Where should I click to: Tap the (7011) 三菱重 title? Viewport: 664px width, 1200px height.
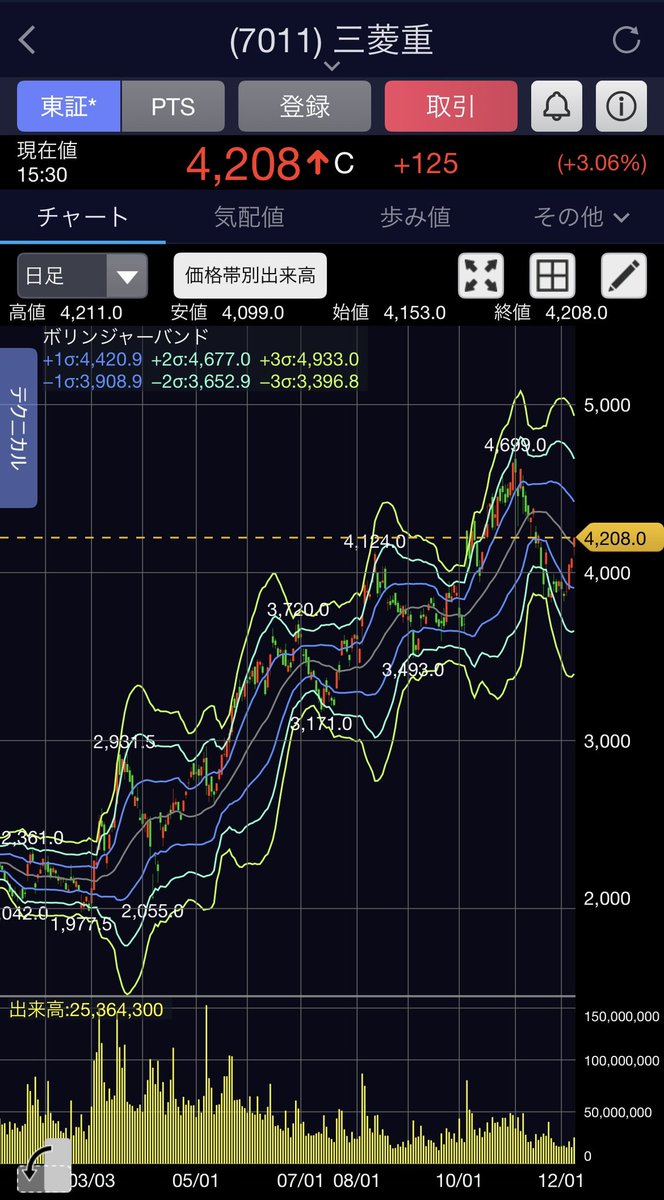coord(331,40)
